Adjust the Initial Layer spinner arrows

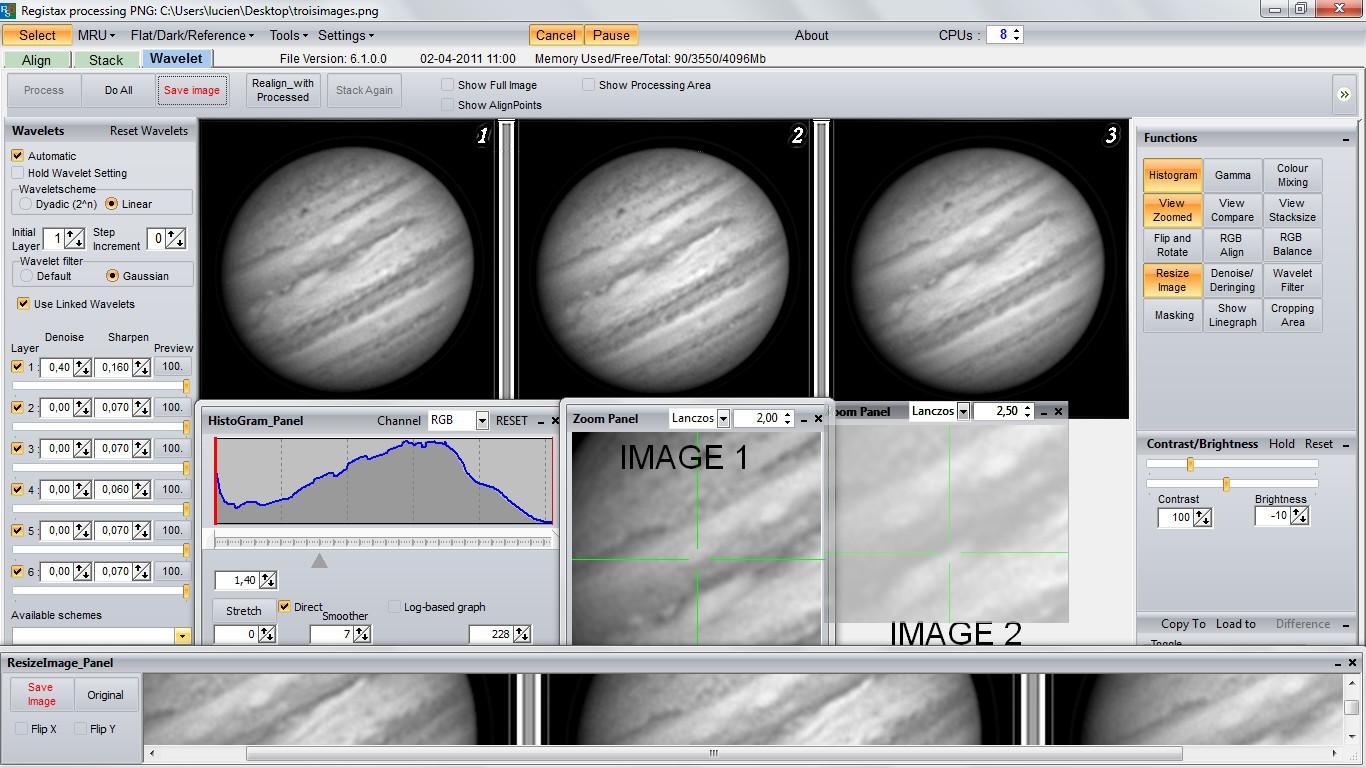click(74, 239)
